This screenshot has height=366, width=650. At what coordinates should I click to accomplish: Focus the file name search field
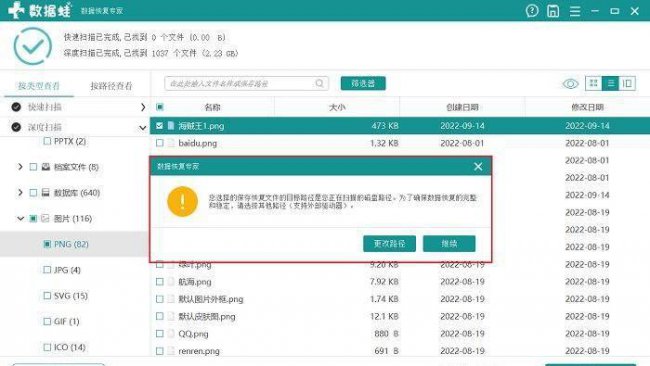click(x=246, y=83)
